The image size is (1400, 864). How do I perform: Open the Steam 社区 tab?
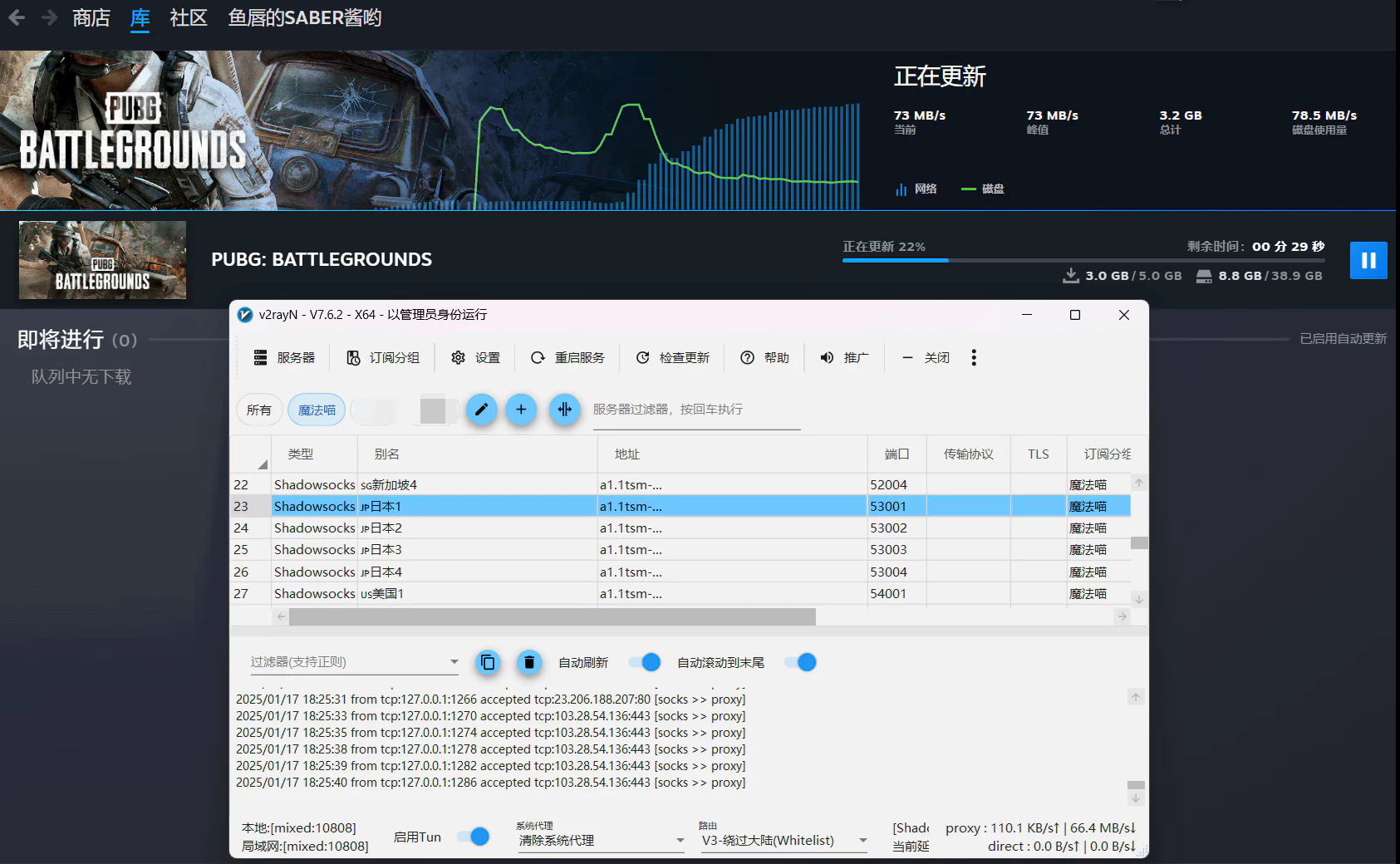pyautogui.click(x=189, y=17)
